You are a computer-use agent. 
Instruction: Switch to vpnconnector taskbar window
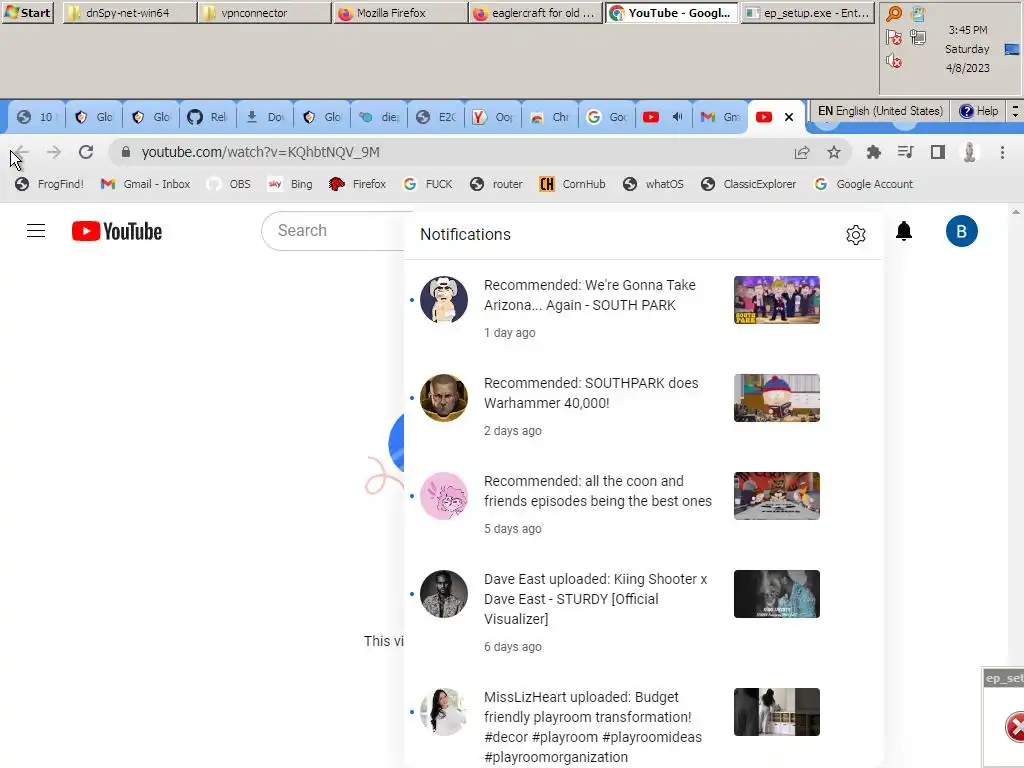(264, 12)
